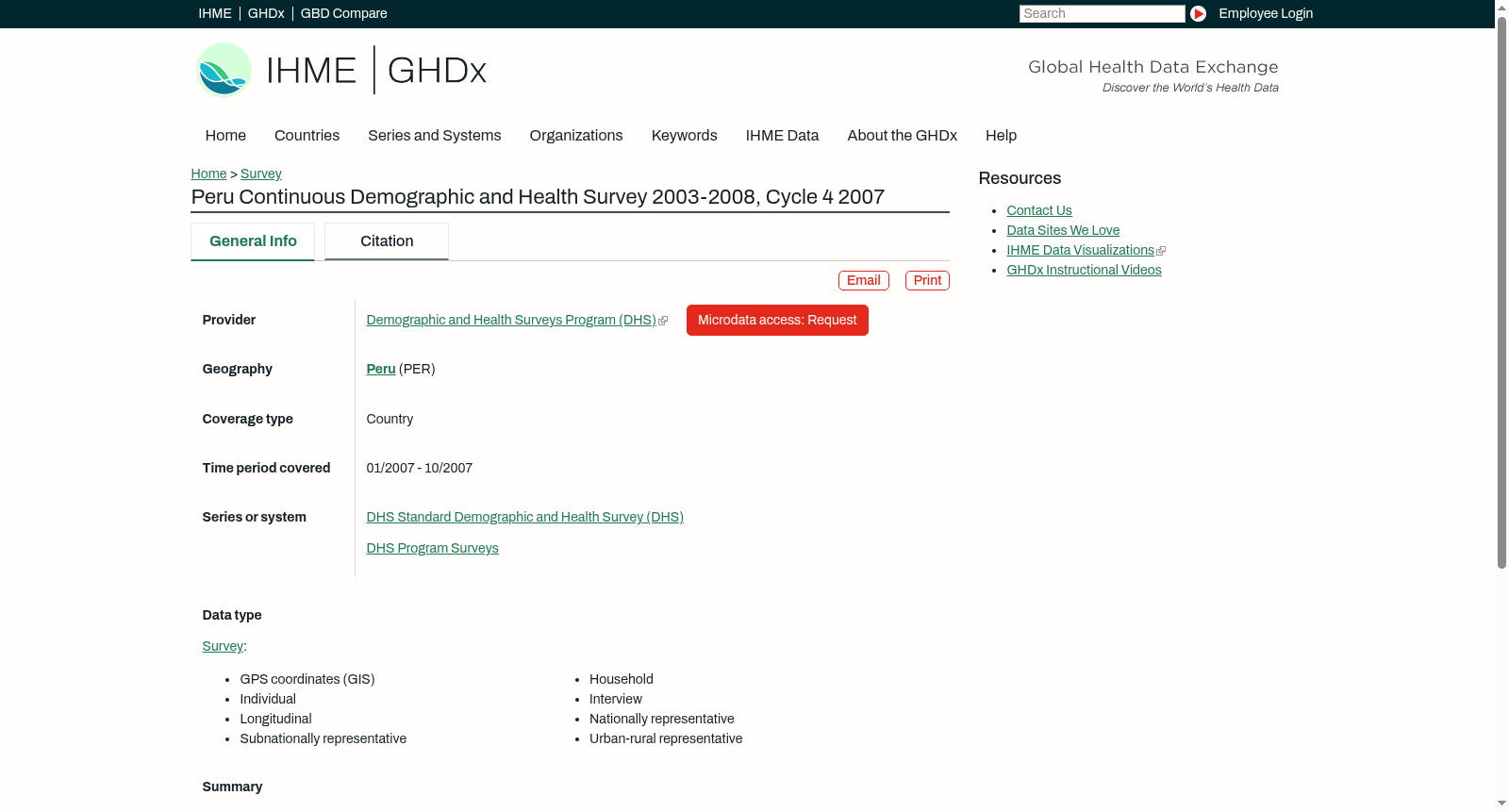
Task: Open Series and Systems menu
Action: 434,135
